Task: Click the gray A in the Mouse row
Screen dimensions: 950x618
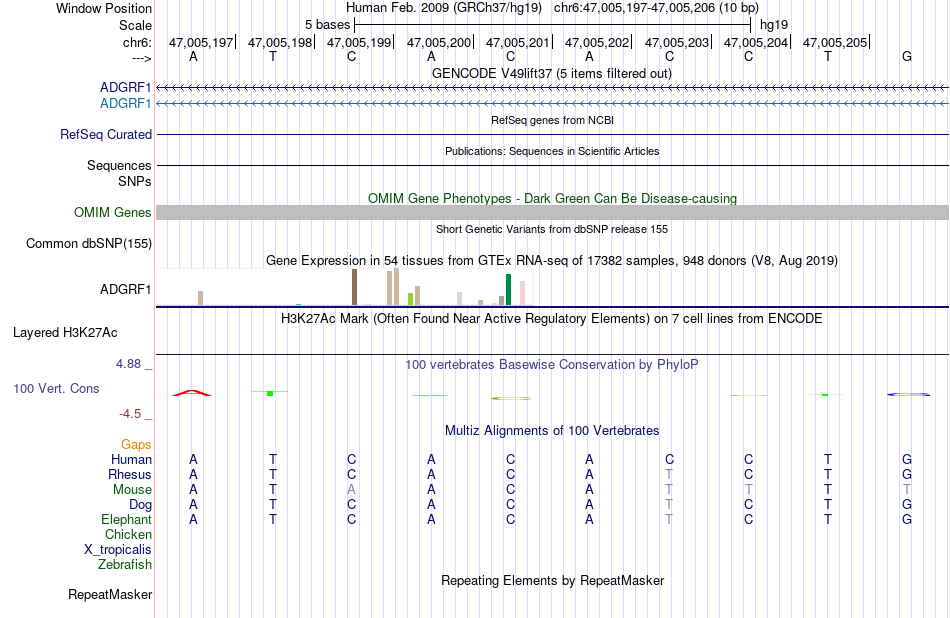Action: (351, 490)
